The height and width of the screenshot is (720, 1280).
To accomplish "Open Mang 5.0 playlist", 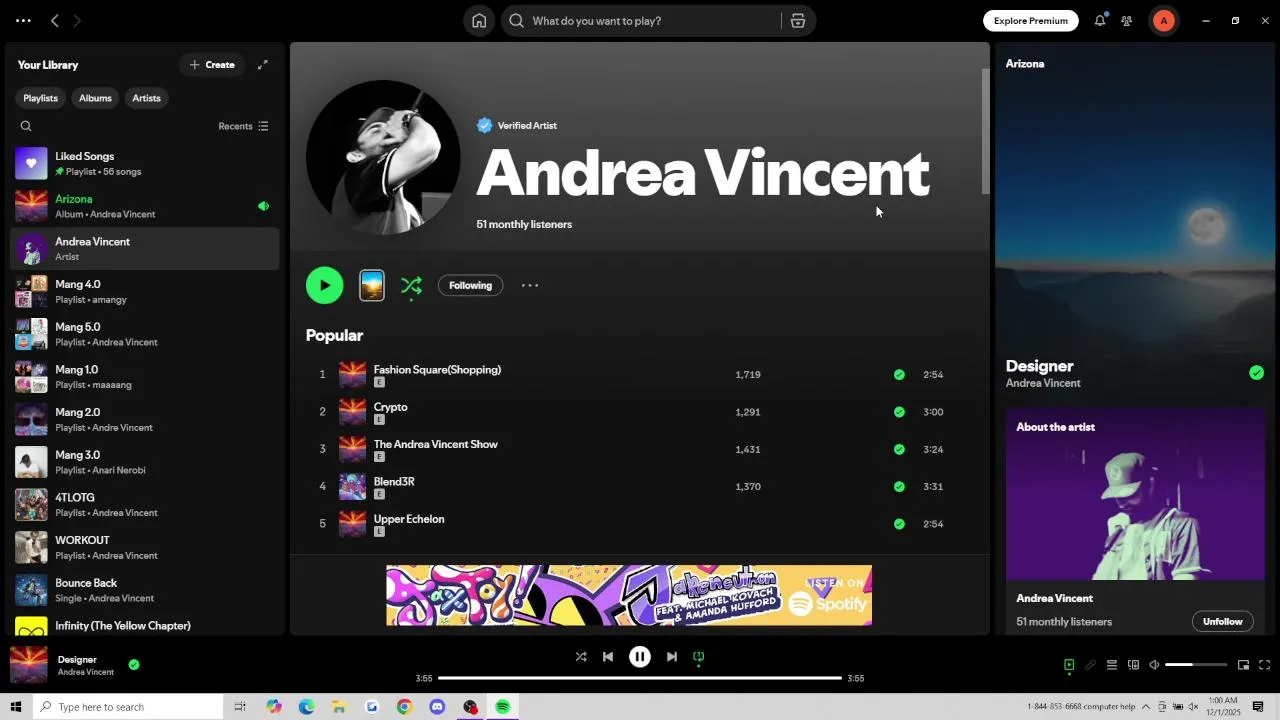I will click(144, 334).
